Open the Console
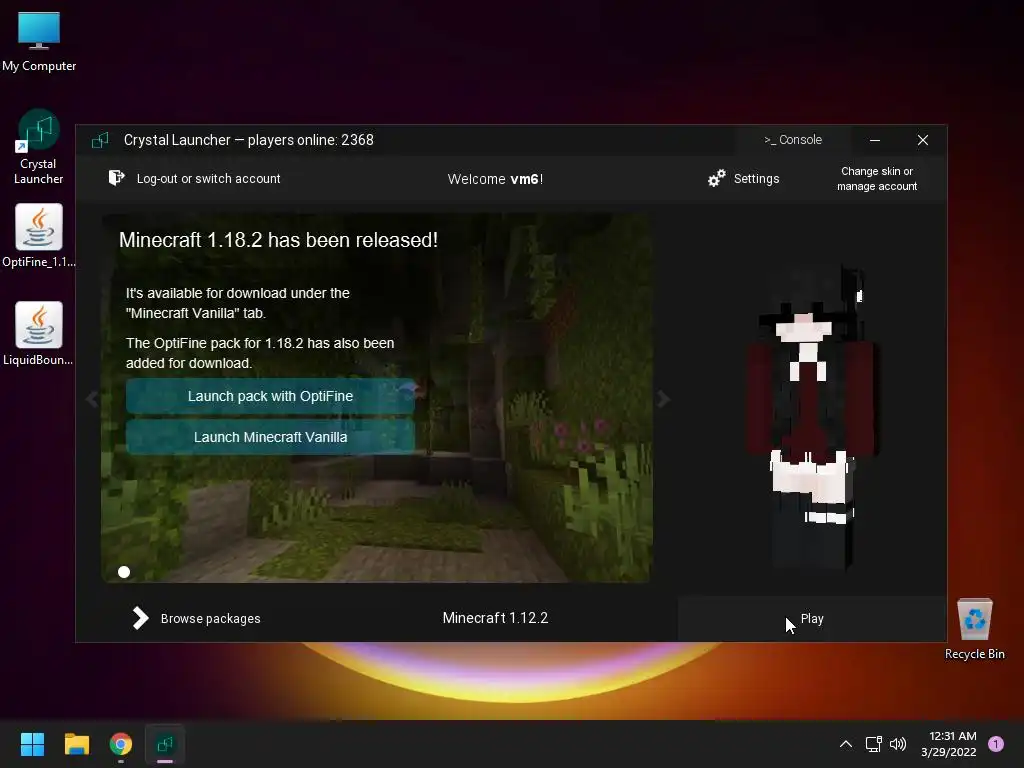This screenshot has width=1024, height=768. pyautogui.click(x=793, y=140)
